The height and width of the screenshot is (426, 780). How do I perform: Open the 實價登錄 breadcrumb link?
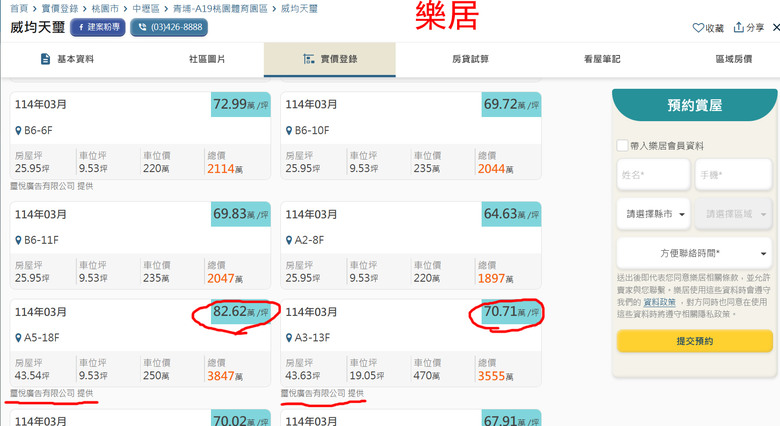pyautogui.click(x=60, y=8)
